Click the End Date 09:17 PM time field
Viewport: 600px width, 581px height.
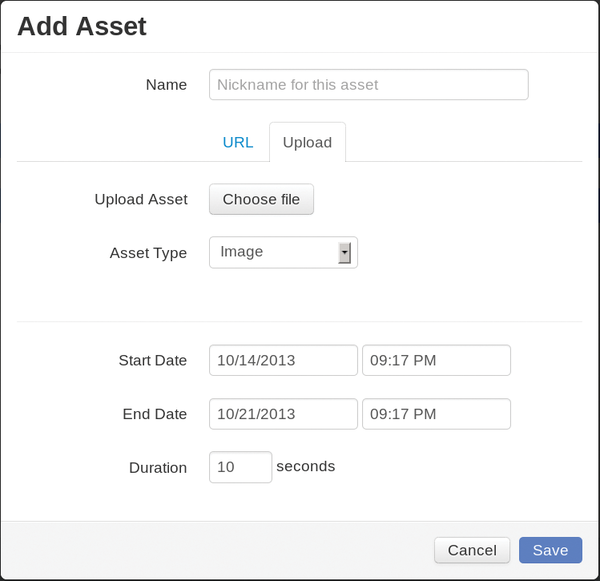point(436,414)
